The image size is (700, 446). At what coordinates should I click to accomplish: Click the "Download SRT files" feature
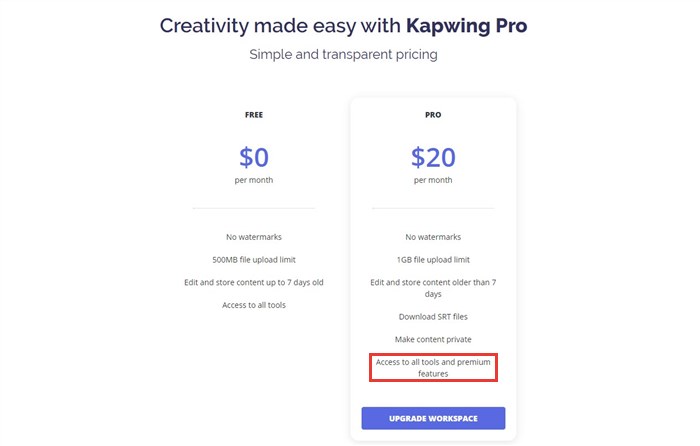point(433,317)
